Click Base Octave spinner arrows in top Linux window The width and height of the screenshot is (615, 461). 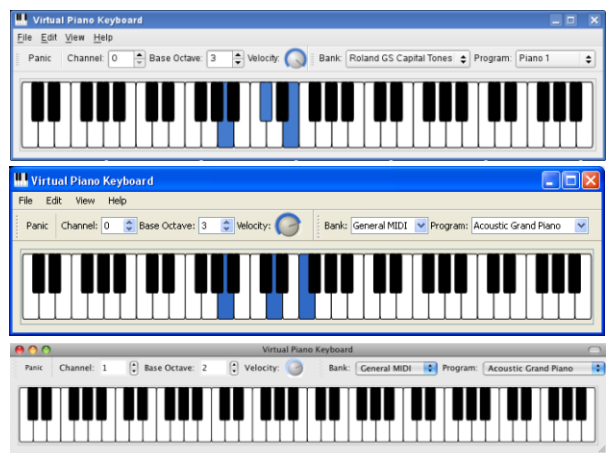[238, 58]
